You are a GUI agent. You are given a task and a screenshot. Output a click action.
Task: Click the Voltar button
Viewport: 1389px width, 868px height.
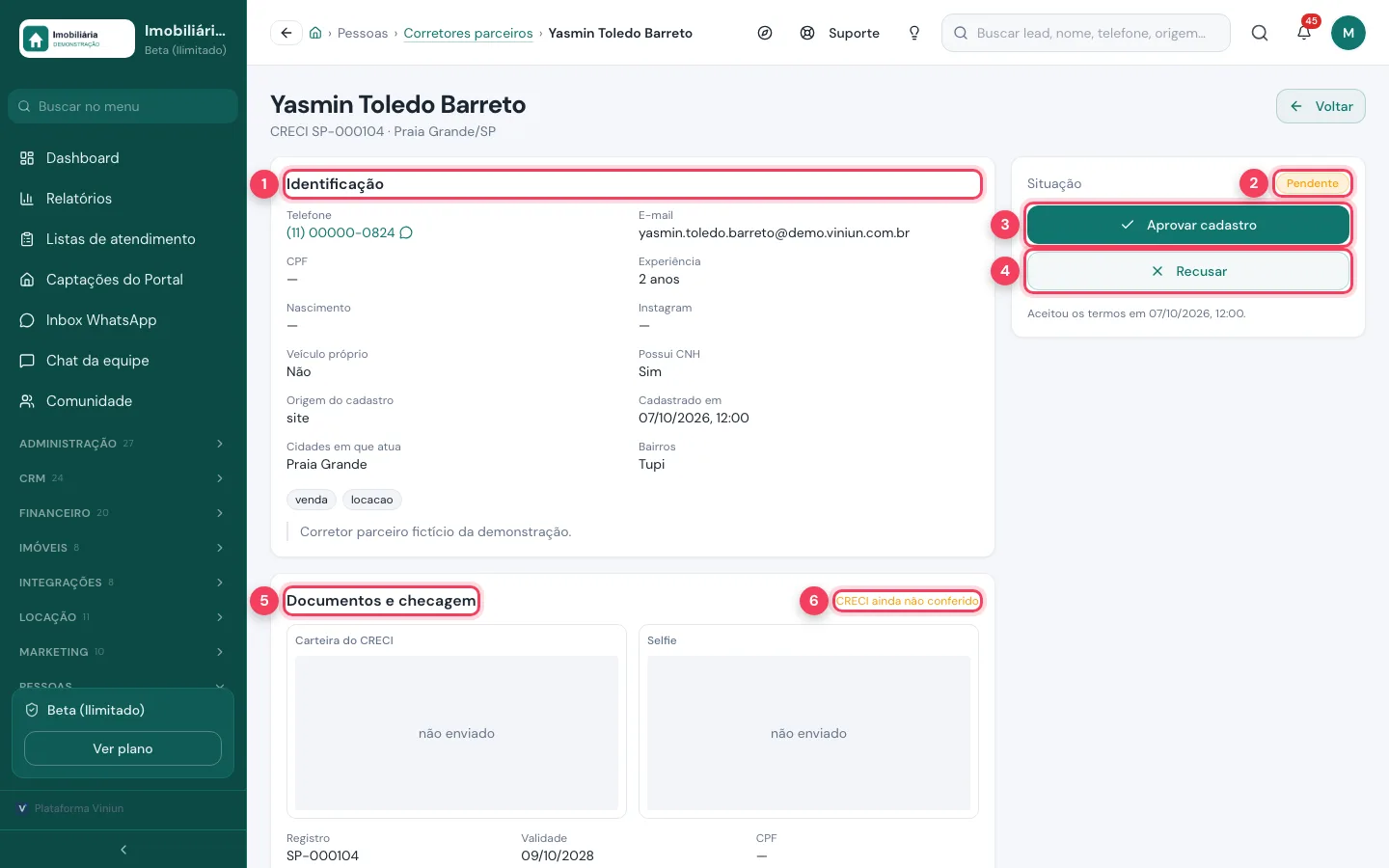(1321, 106)
